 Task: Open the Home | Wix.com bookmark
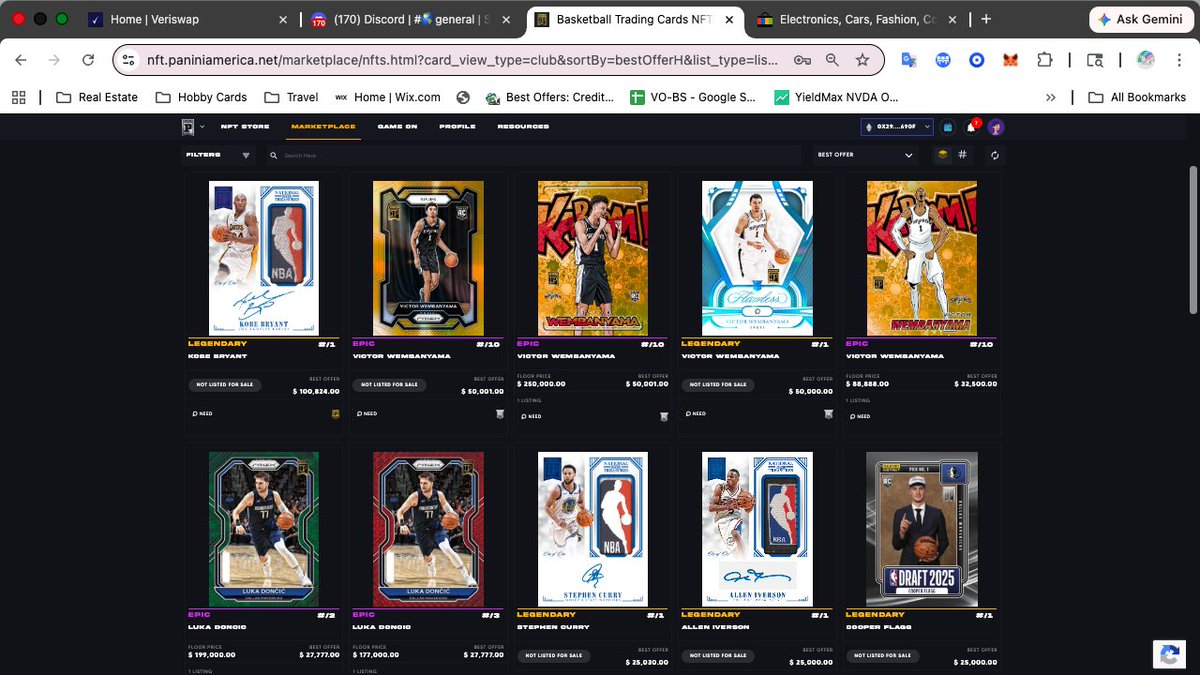pyautogui.click(x=387, y=97)
